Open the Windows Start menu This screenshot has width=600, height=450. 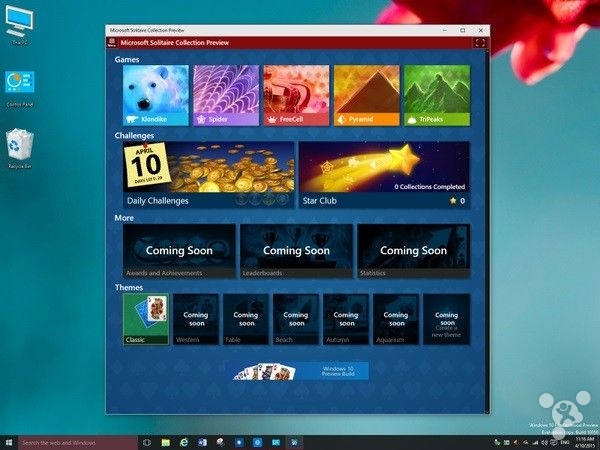(x=8, y=443)
